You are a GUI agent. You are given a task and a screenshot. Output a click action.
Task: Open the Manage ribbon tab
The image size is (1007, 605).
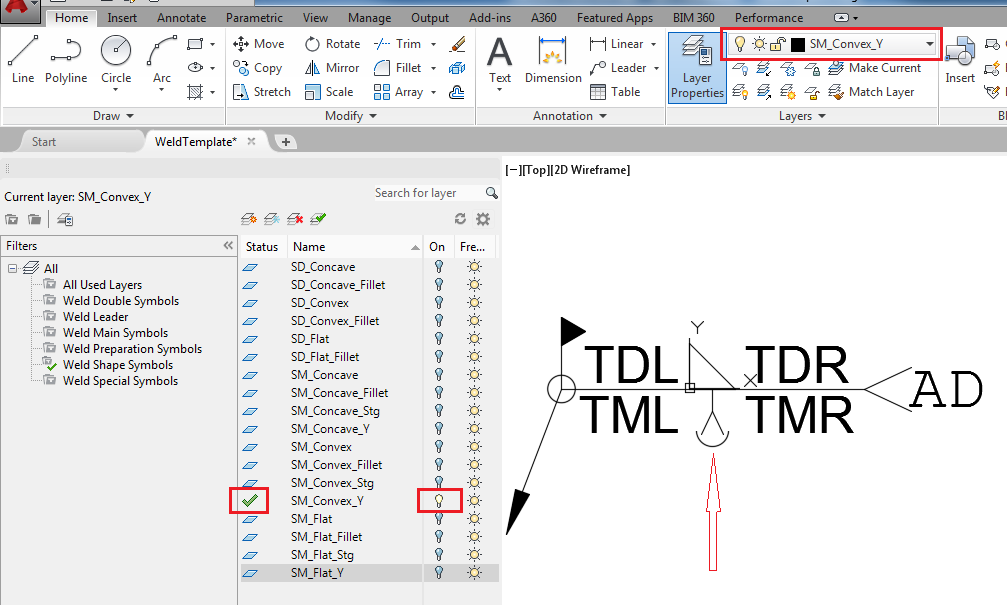(369, 18)
